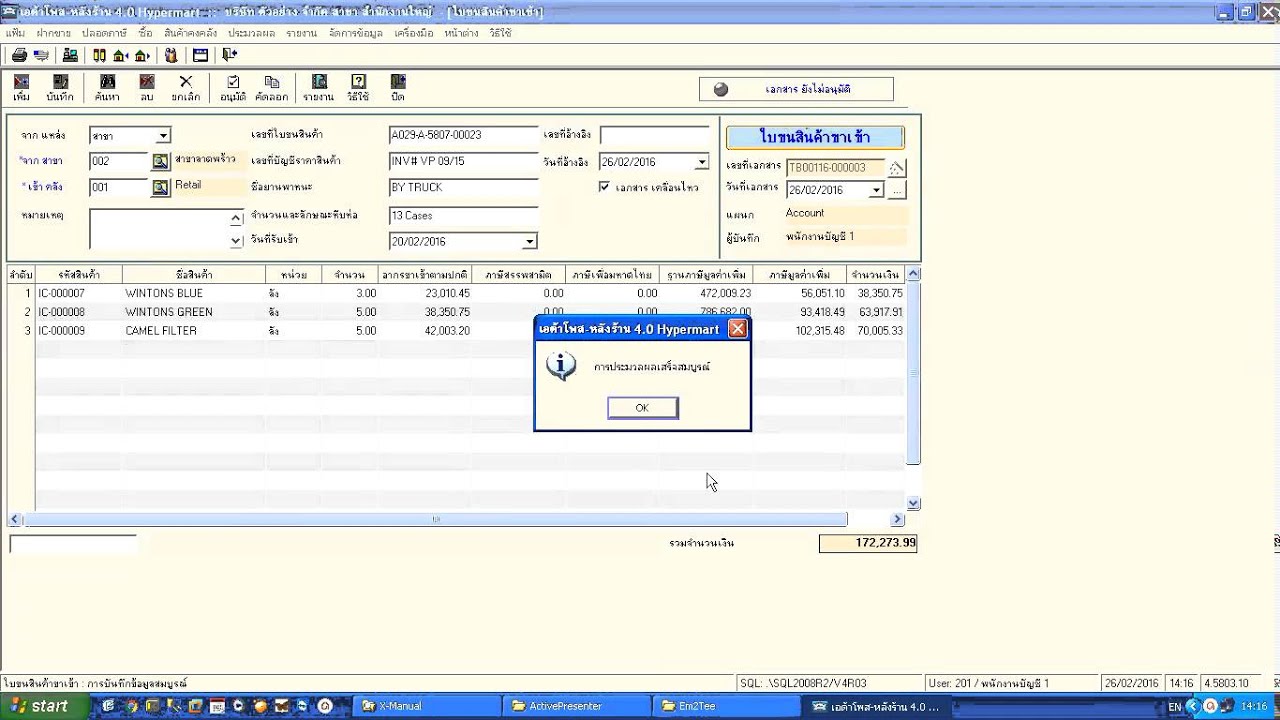1280x720 pixels.
Task: Open the วันที่เอกสาร date dropdown
Action: coord(877,190)
